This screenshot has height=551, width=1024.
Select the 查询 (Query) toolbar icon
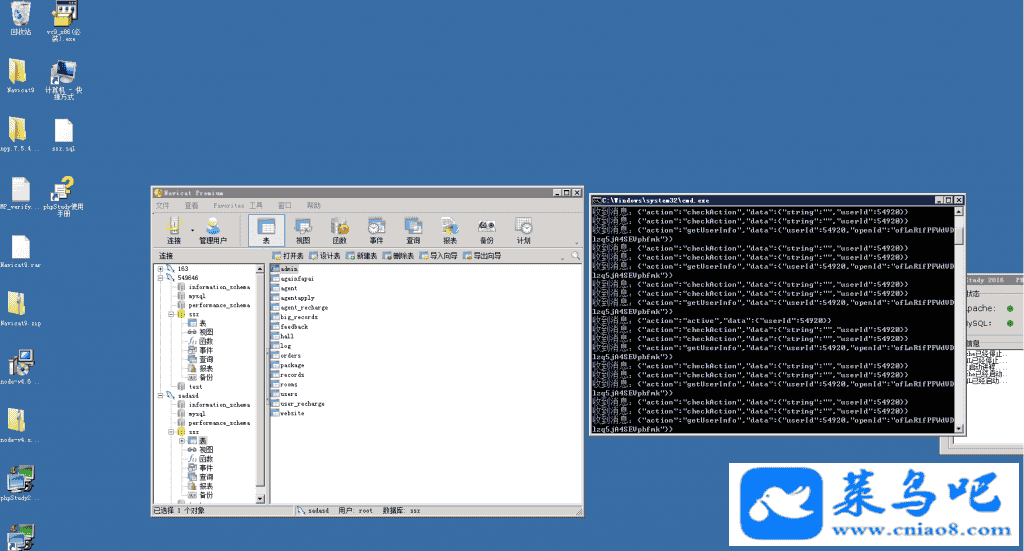coord(413,229)
